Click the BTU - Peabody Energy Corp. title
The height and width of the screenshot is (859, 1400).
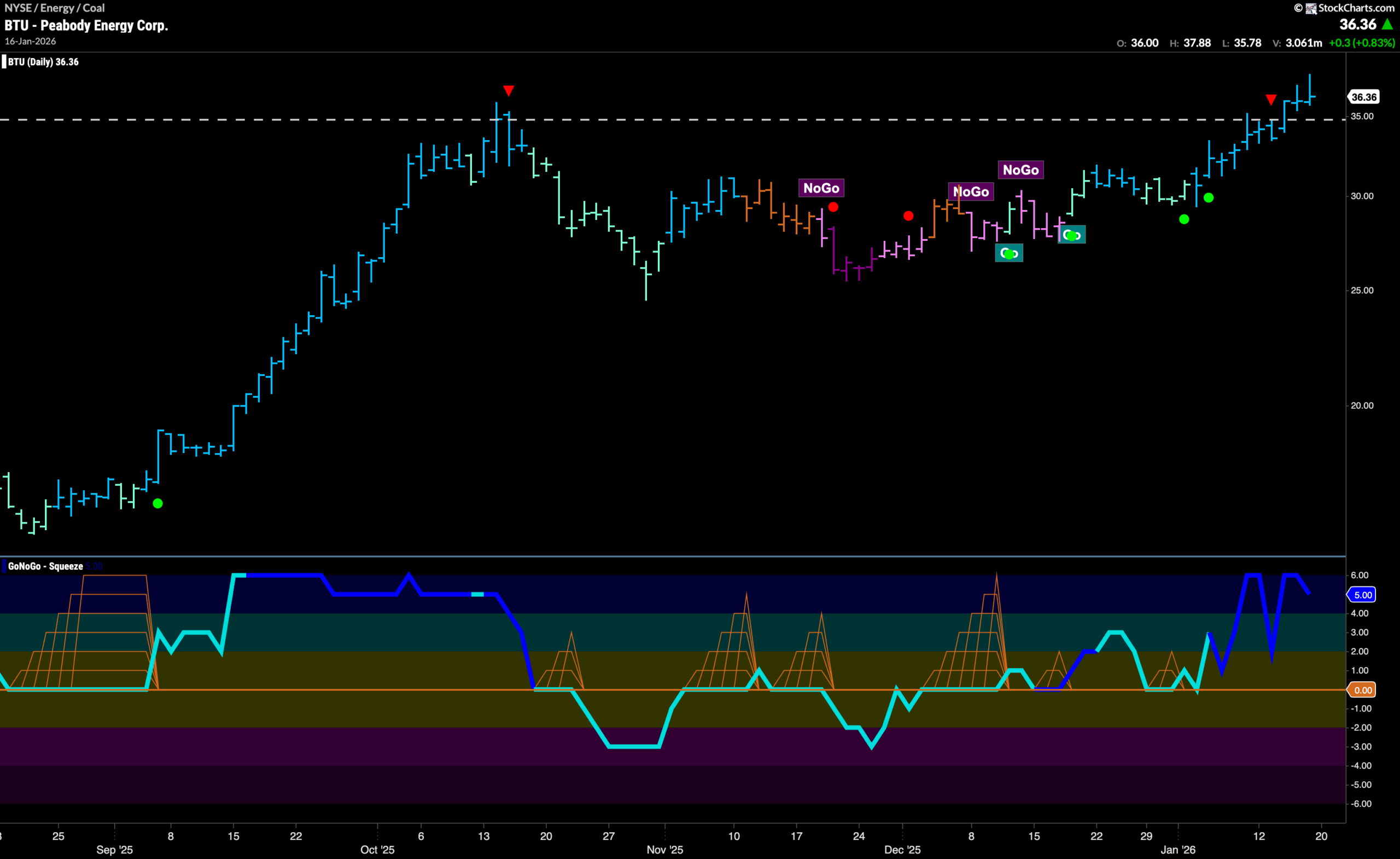click(86, 26)
